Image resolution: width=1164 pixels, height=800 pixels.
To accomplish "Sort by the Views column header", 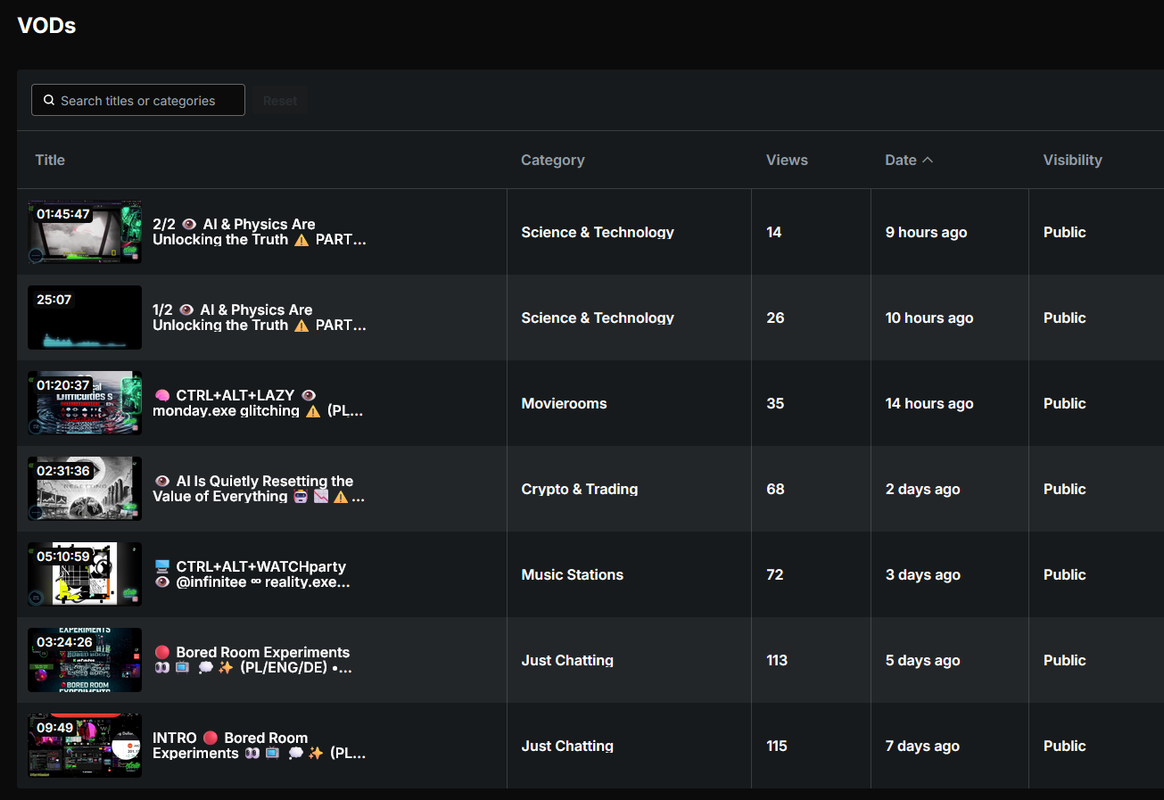I will click(x=786, y=160).
